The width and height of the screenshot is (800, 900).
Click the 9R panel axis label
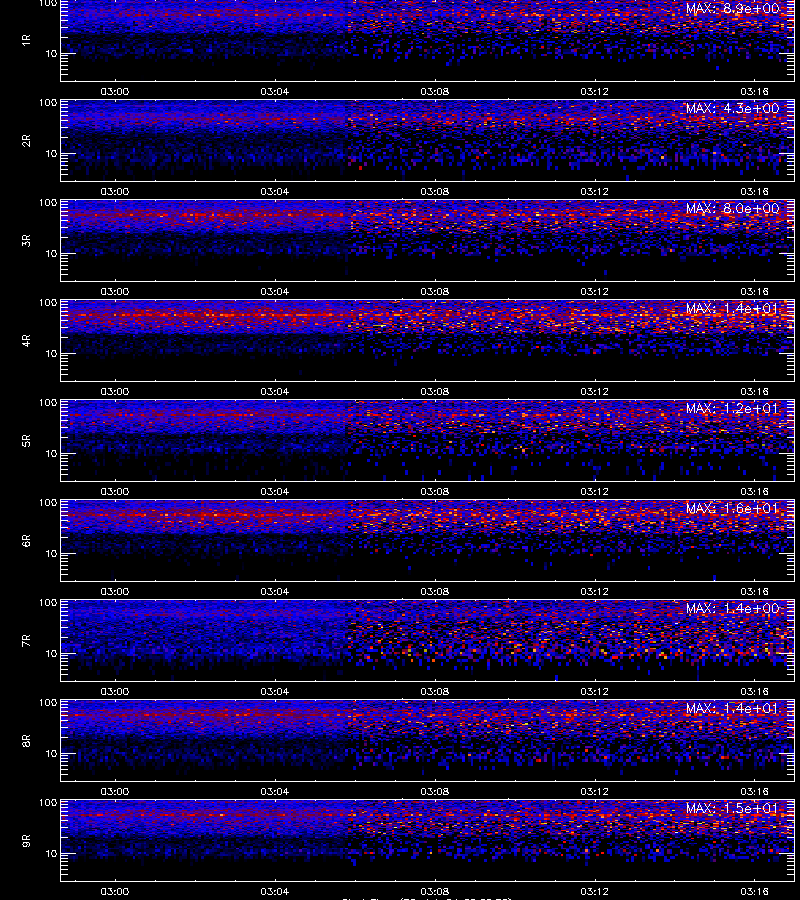pos(26,840)
